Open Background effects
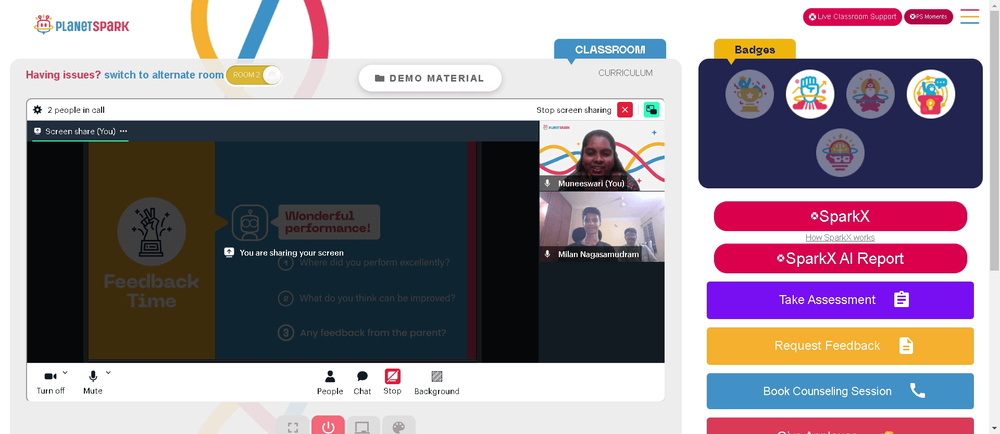This screenshot has width=1000, height=434. [x=437, y=382]
